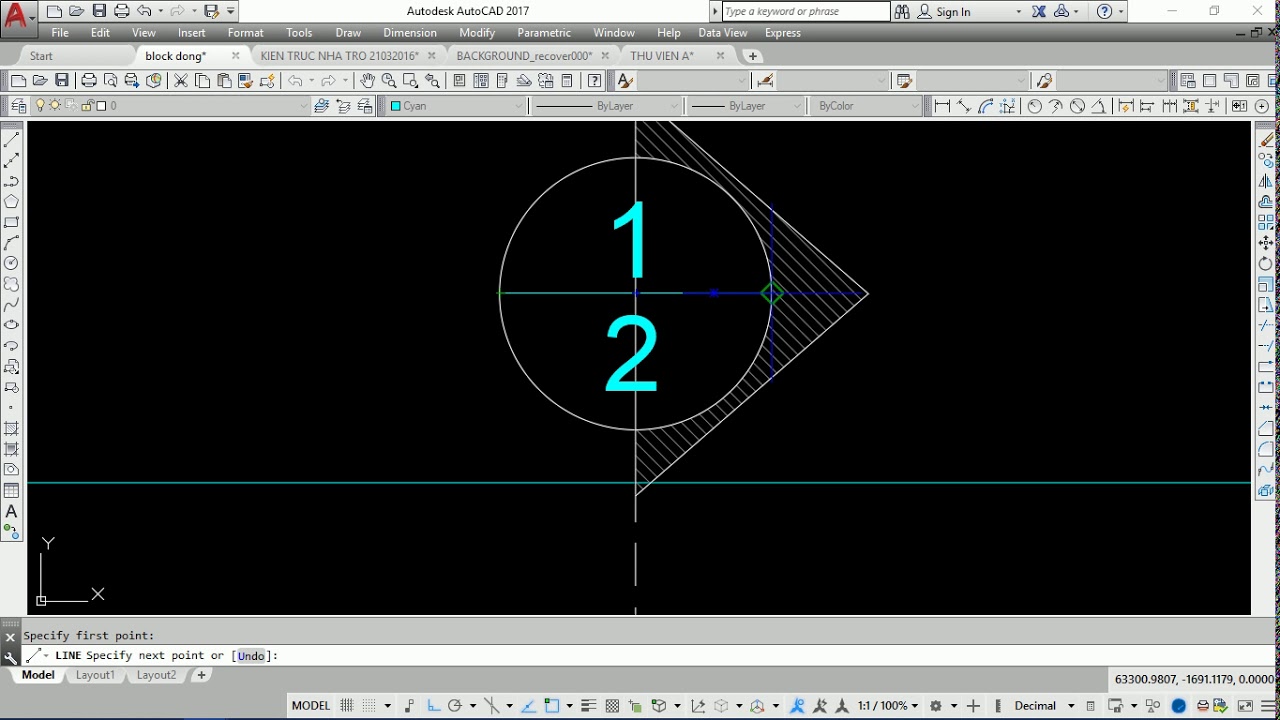Click the MODEL status bar button
1280x720 pixels.
click(x=311, y=706)
